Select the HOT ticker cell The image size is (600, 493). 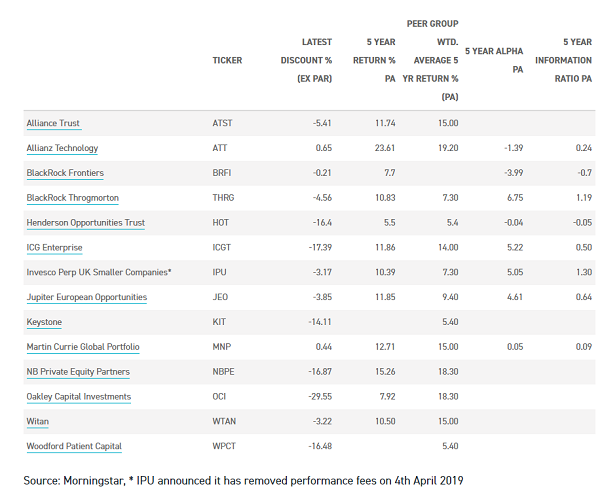point(220,223)
